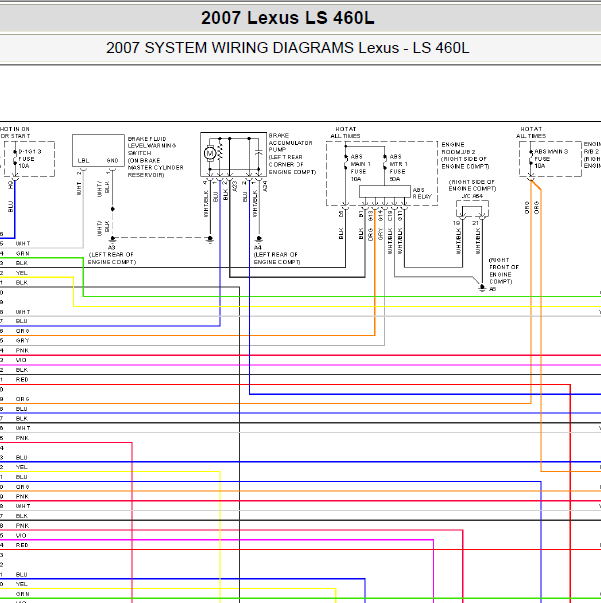Click the ABS relay rectangle
This screenshot has width=601, height=603.
[x=385, y=192]
